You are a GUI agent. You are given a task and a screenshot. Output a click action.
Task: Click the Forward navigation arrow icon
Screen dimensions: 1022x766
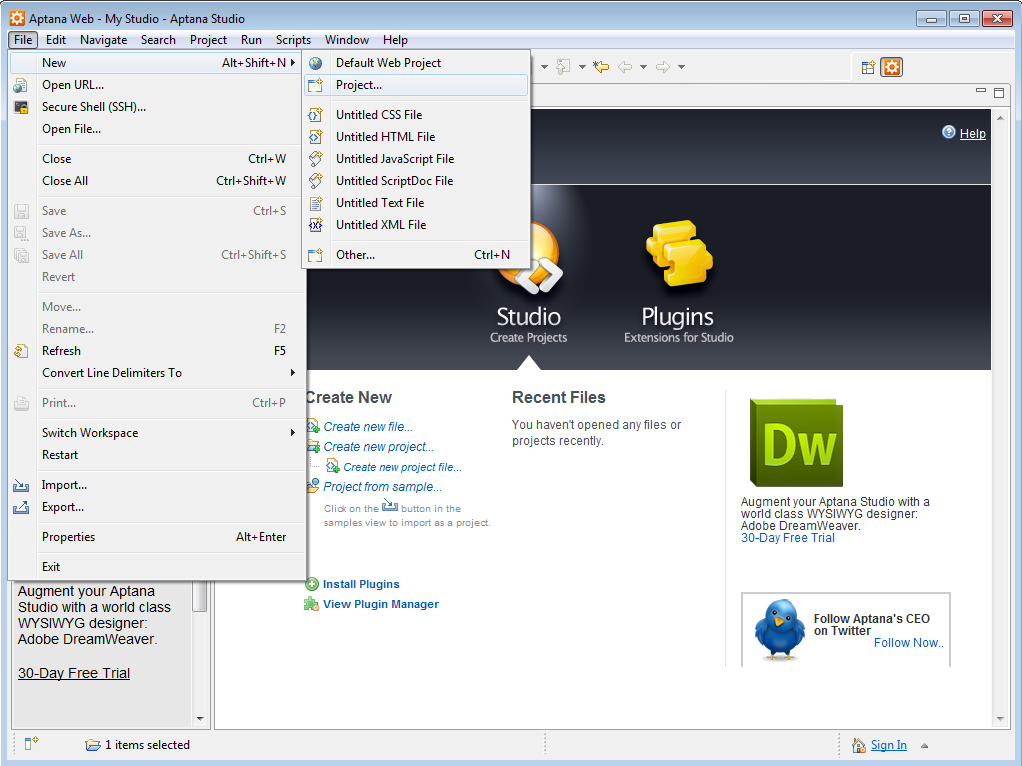pos(663,66)
